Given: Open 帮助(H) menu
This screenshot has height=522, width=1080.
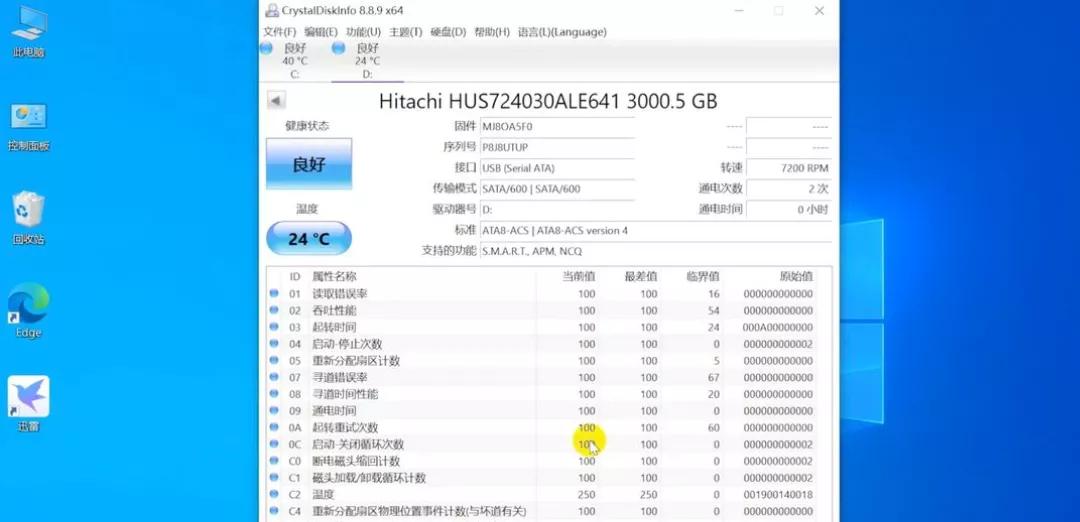Looking at the screenshot, I should (x=492, y=32).
